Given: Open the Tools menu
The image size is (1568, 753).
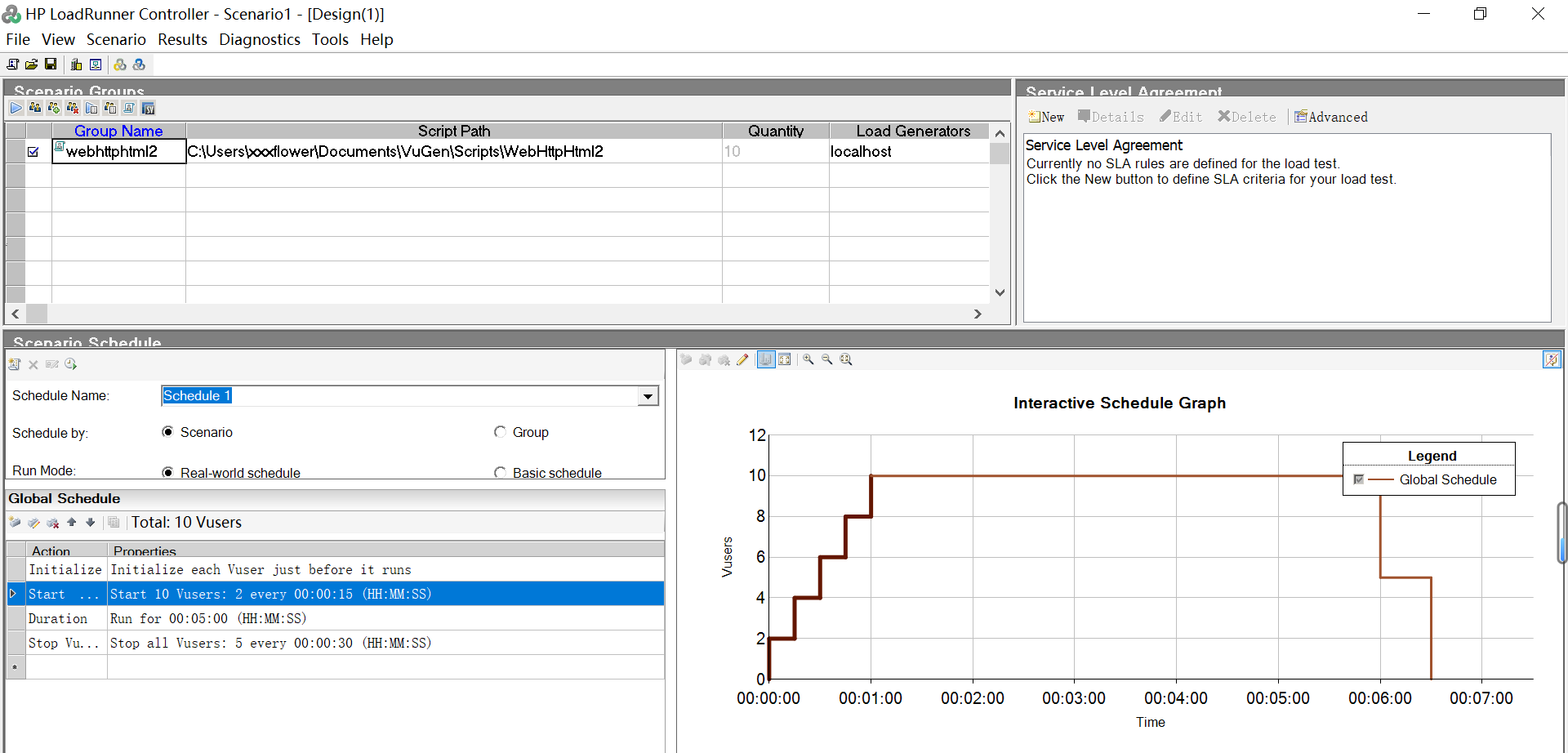Looking at the screenshot, I should 330,39.
